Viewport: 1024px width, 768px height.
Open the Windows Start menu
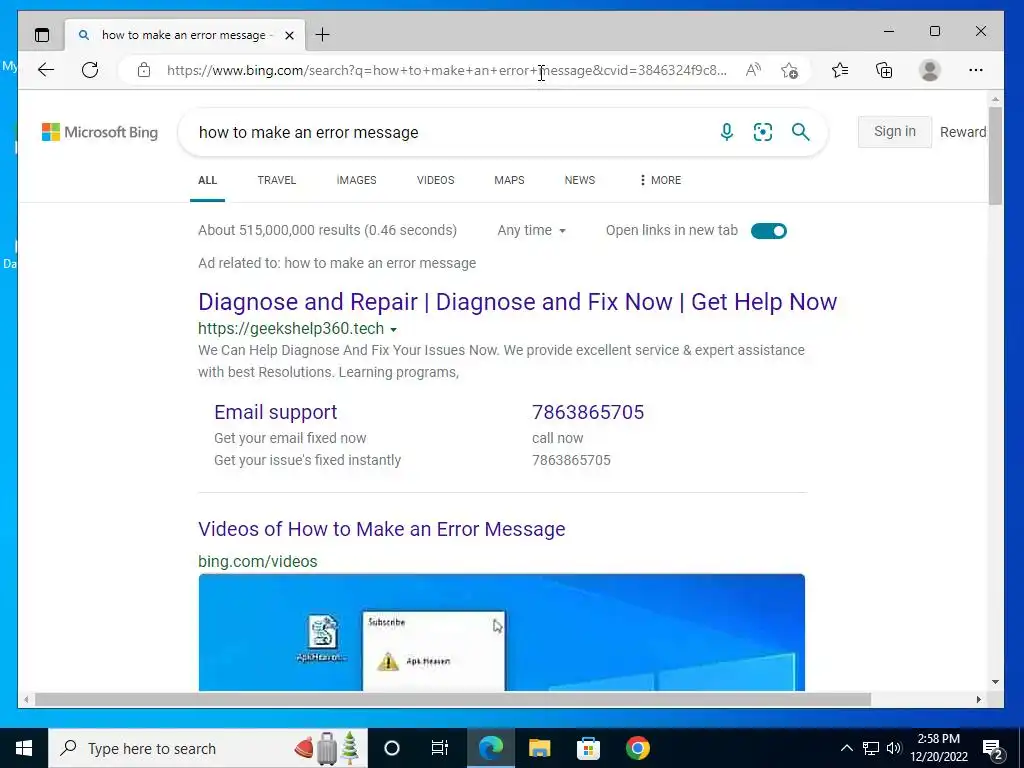click(24, 748)
